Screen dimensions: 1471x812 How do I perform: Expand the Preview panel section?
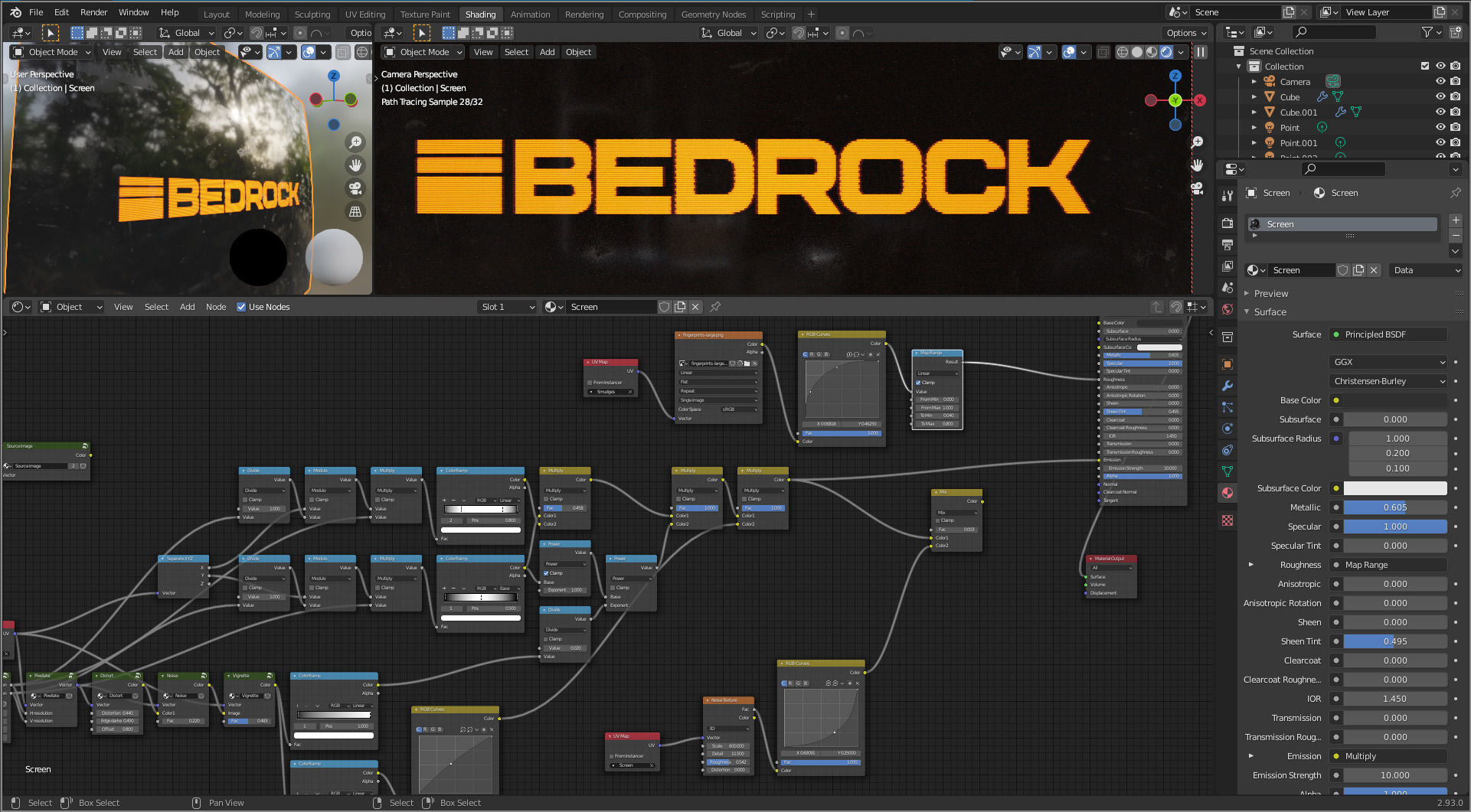[1271, 294]
